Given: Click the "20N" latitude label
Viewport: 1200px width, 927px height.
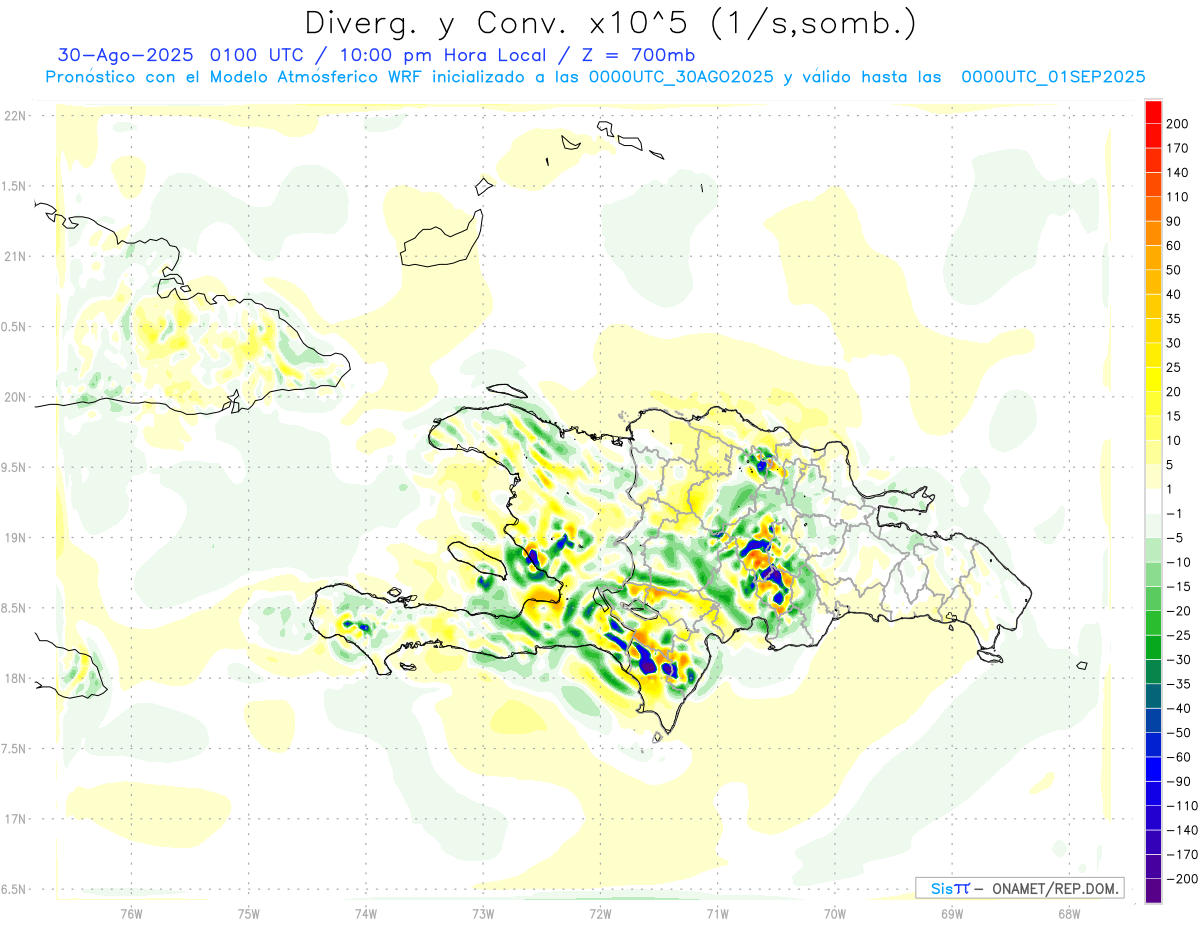Looking at the screenshot, I should pos(15,397).
